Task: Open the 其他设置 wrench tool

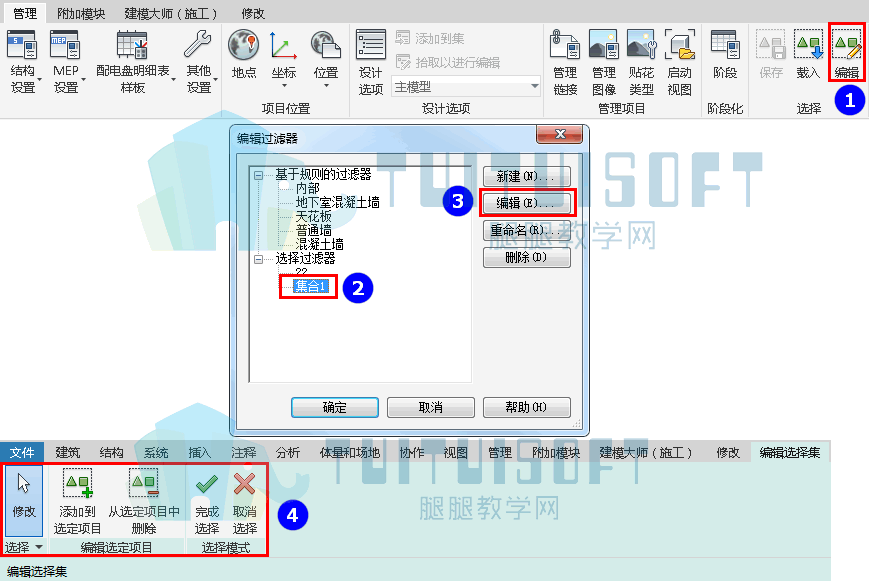Action: pyautogui.click(x=198, y=62)
